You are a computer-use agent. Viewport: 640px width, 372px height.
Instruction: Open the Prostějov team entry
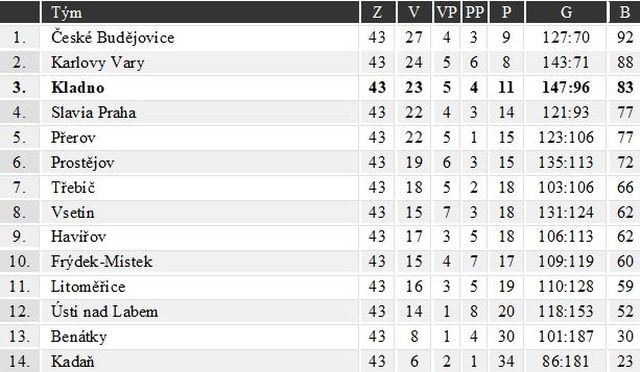coord(82,163)
